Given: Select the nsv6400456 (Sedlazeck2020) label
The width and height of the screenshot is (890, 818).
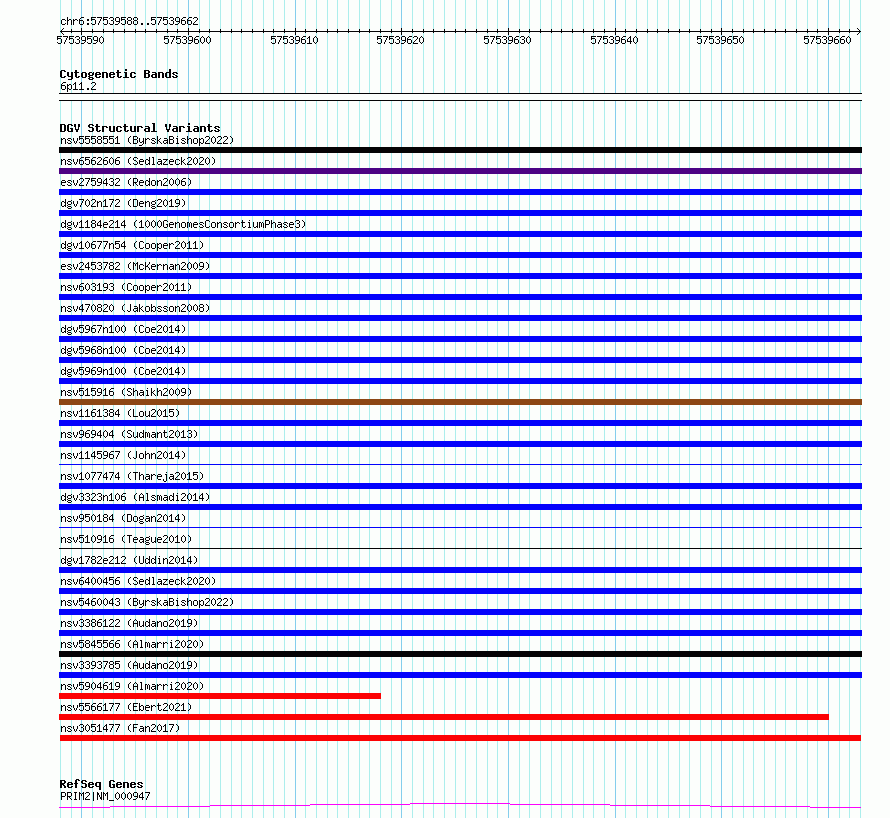Looking at the screenshot, I should click(138, 581).
